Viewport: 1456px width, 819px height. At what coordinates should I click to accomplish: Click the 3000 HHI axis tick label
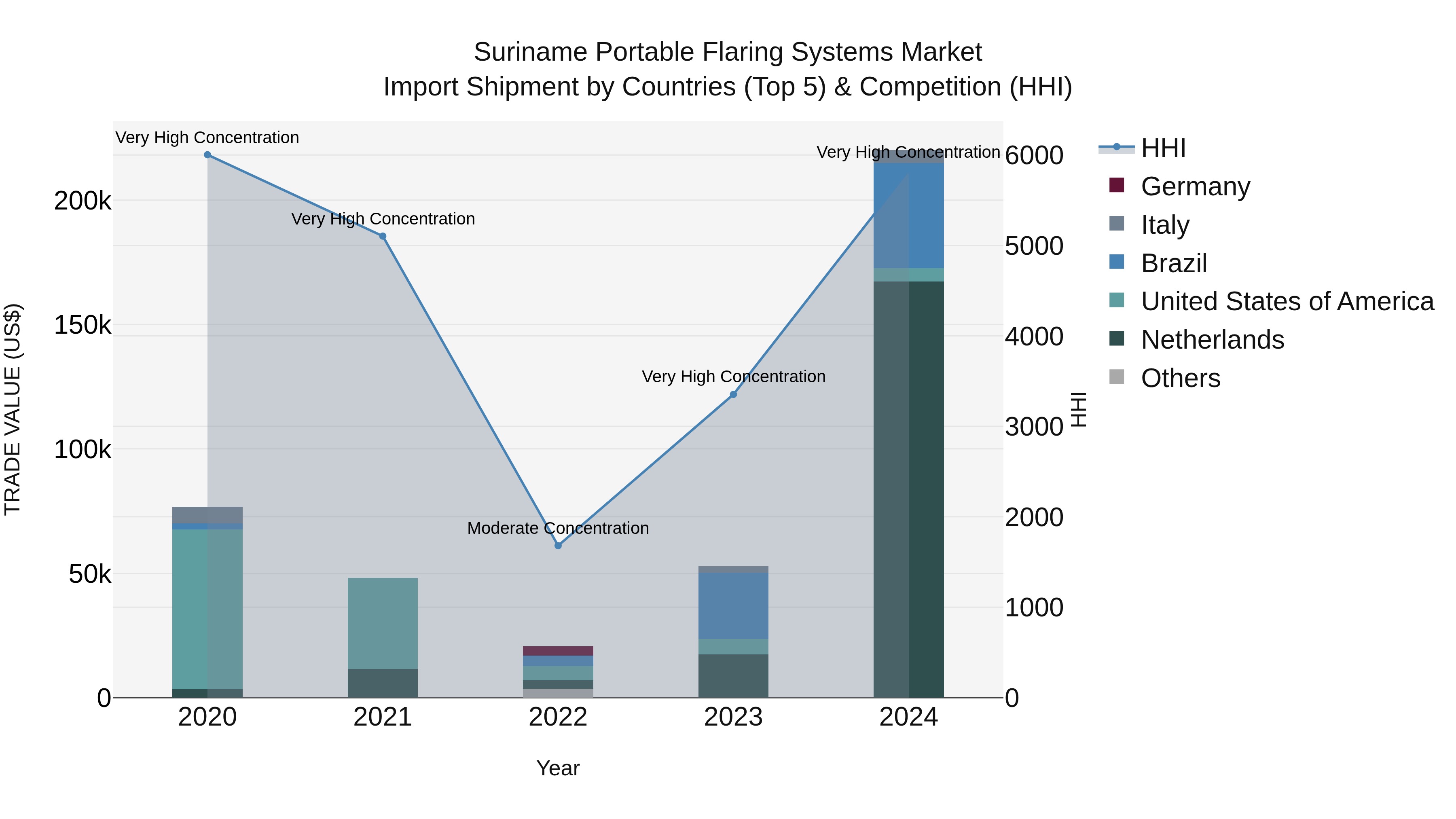pyautogui.click(x=1034, y=427)
